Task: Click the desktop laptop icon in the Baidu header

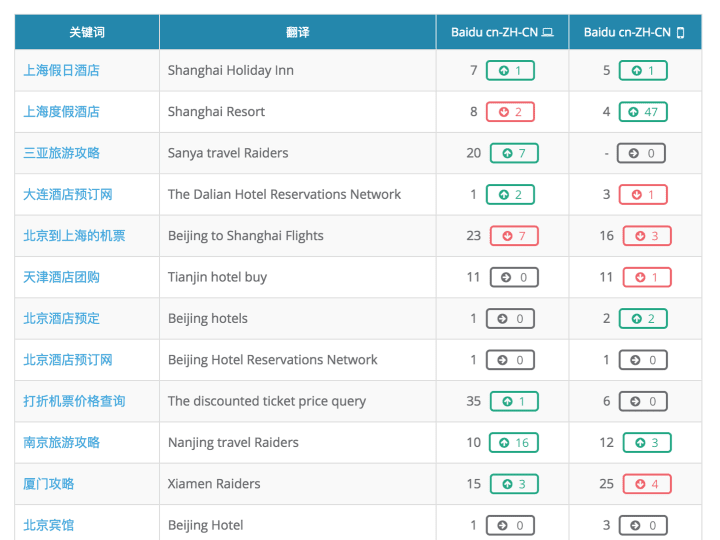Action: 547,33
